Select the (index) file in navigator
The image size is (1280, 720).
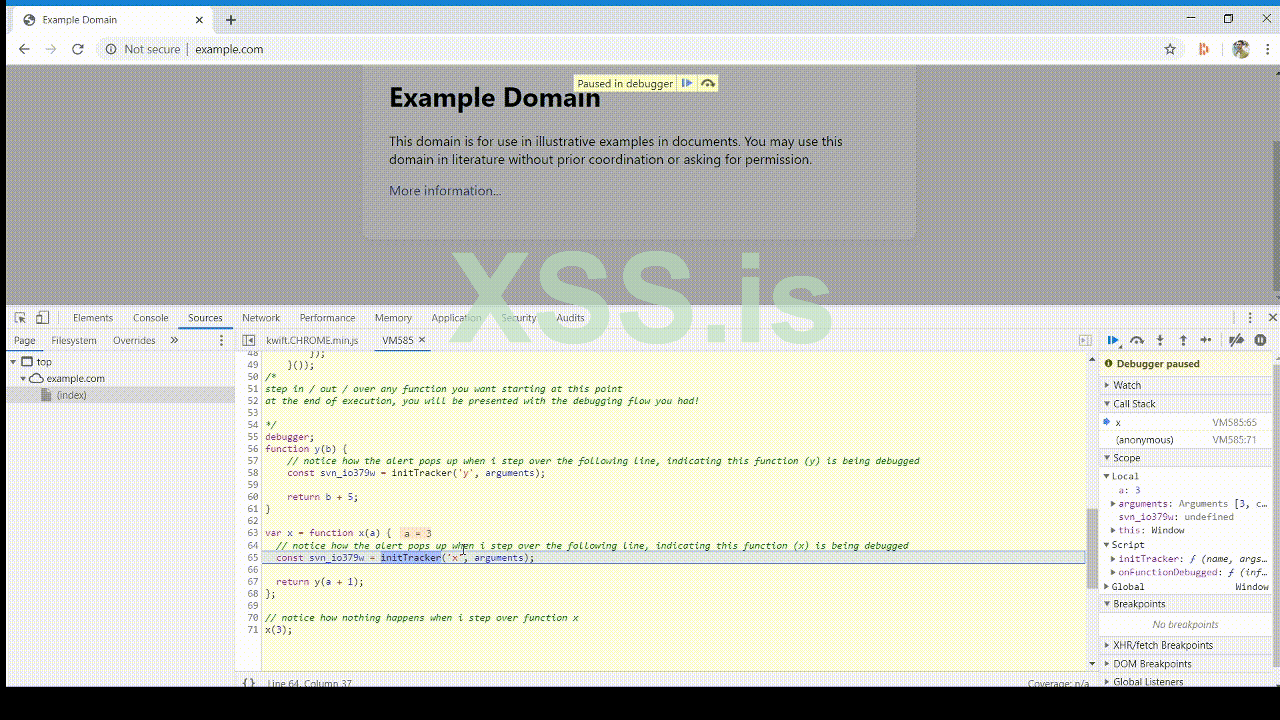click(x=71, y=395)
